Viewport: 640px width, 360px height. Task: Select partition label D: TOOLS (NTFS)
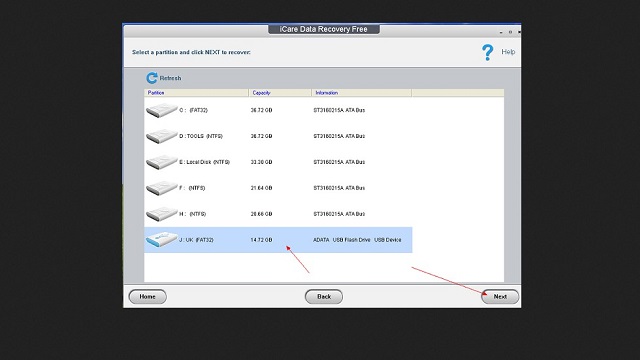201,136
